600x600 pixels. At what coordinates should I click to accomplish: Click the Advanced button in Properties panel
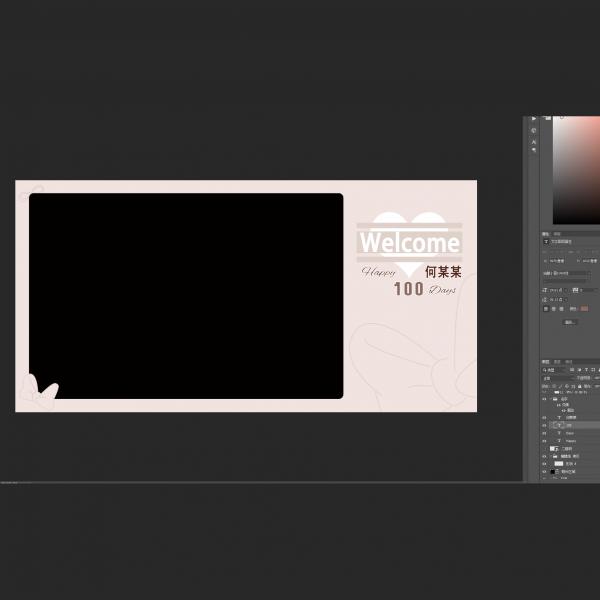pyautogui.click(x=570, y=322)
